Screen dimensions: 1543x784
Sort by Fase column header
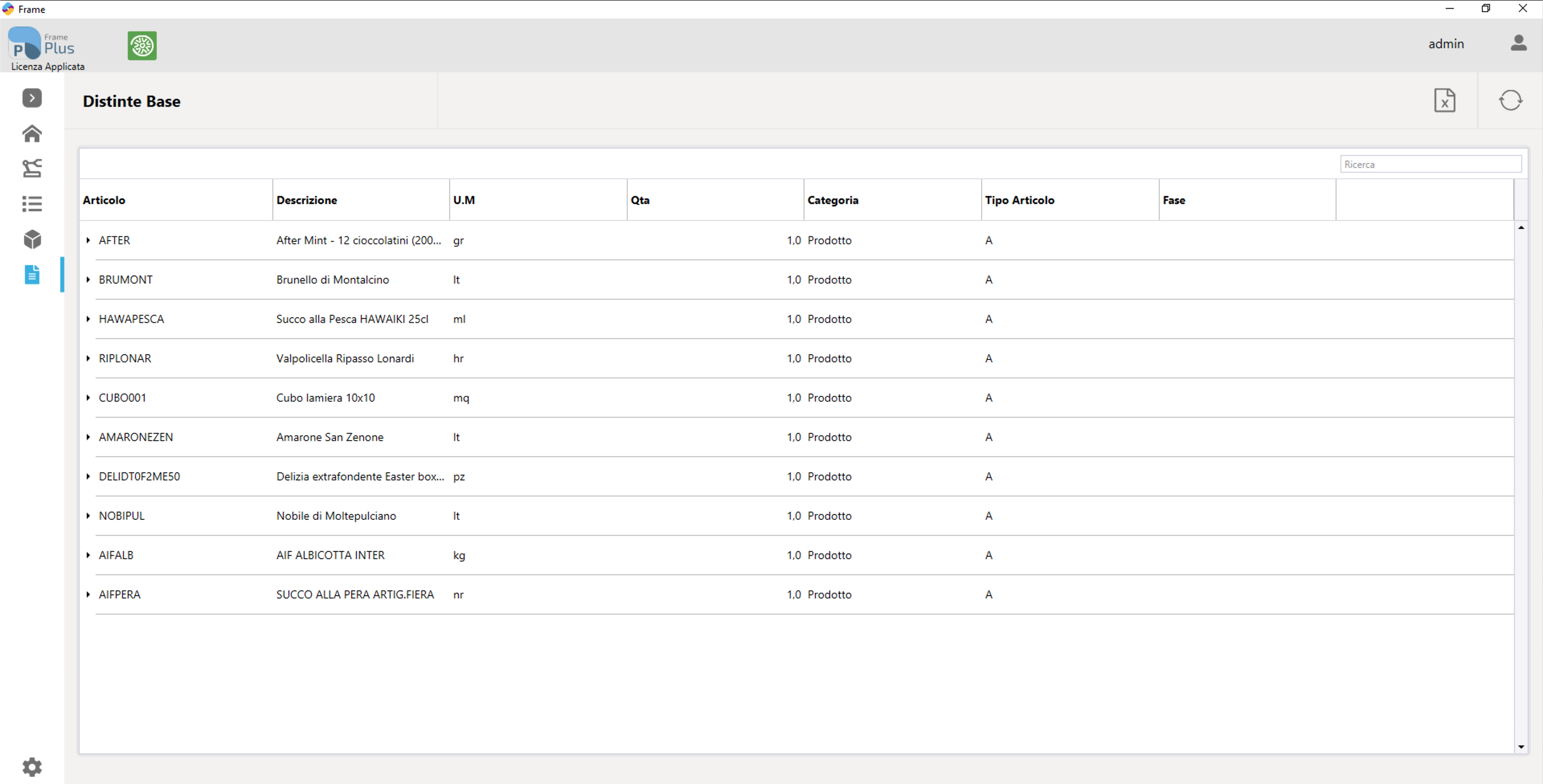1247,200
